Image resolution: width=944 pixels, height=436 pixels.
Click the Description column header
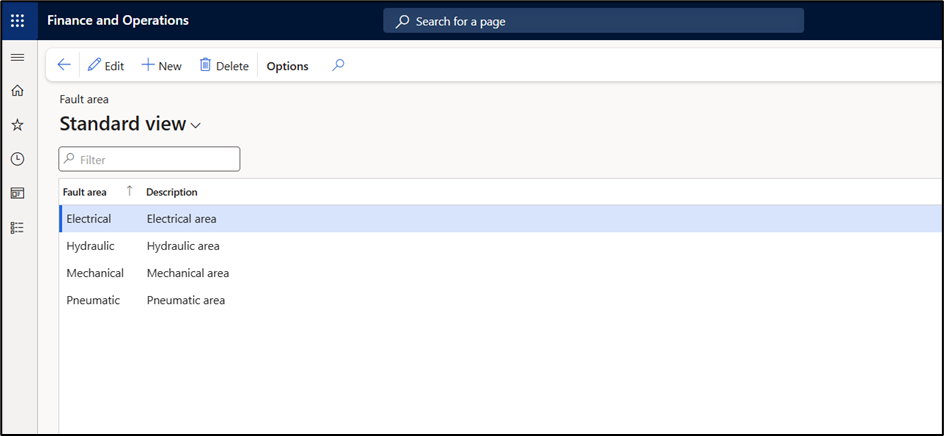172,192
